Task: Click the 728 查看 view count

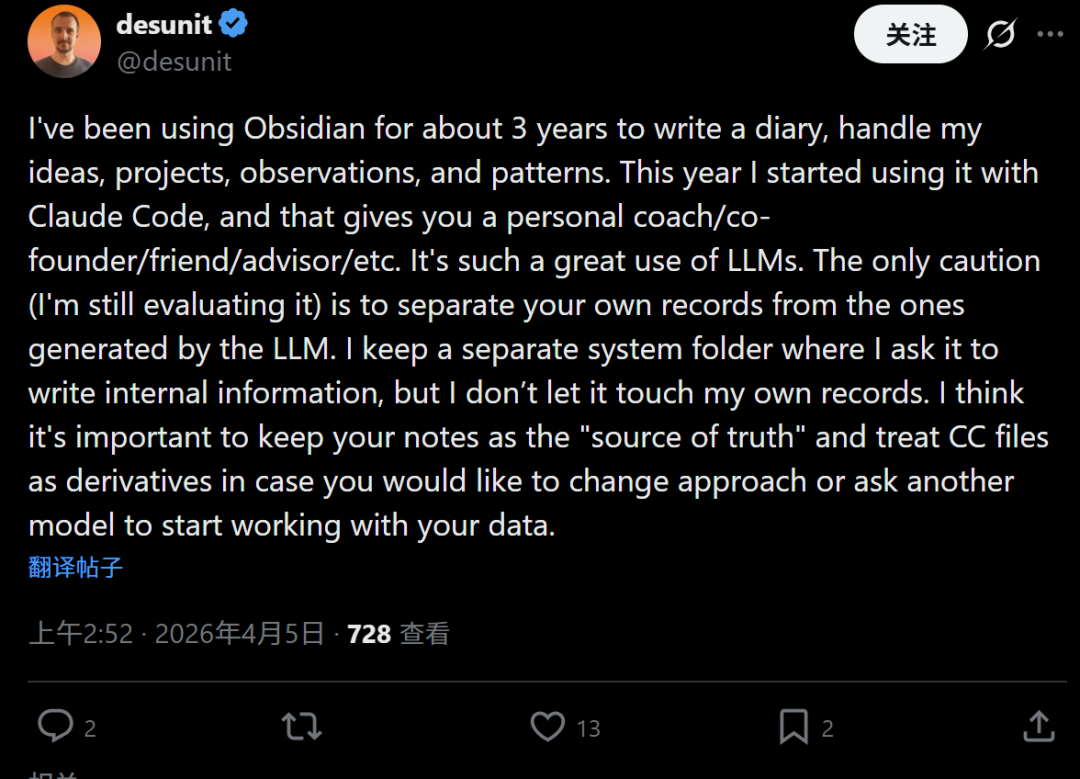Action: 398,633
